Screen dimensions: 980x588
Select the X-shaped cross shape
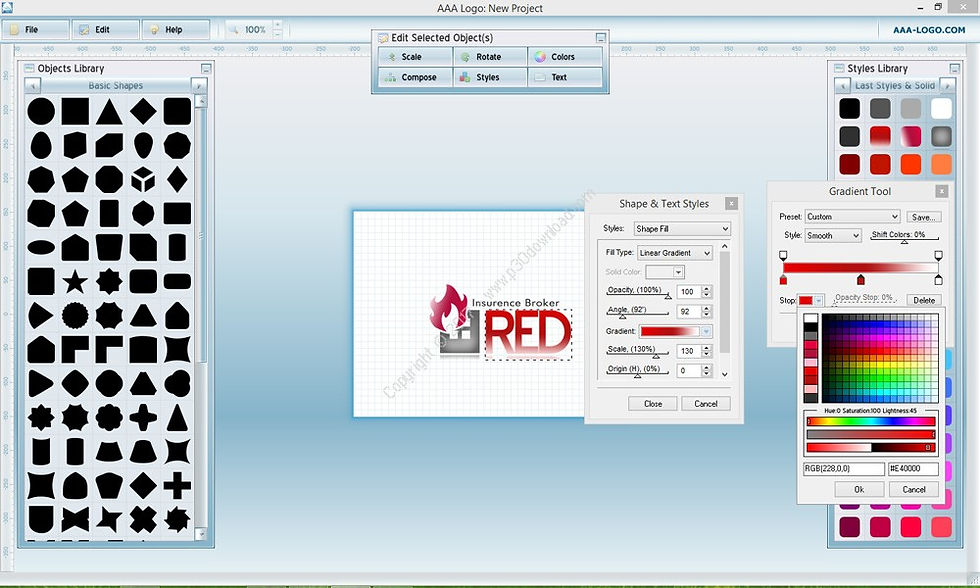pyautogui.click(x=143, y=519)
